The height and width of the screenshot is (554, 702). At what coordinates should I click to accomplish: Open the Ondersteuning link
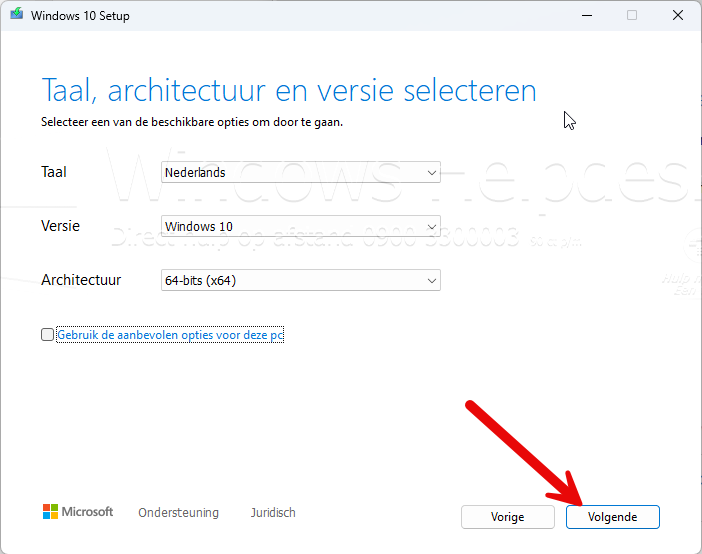178,512
